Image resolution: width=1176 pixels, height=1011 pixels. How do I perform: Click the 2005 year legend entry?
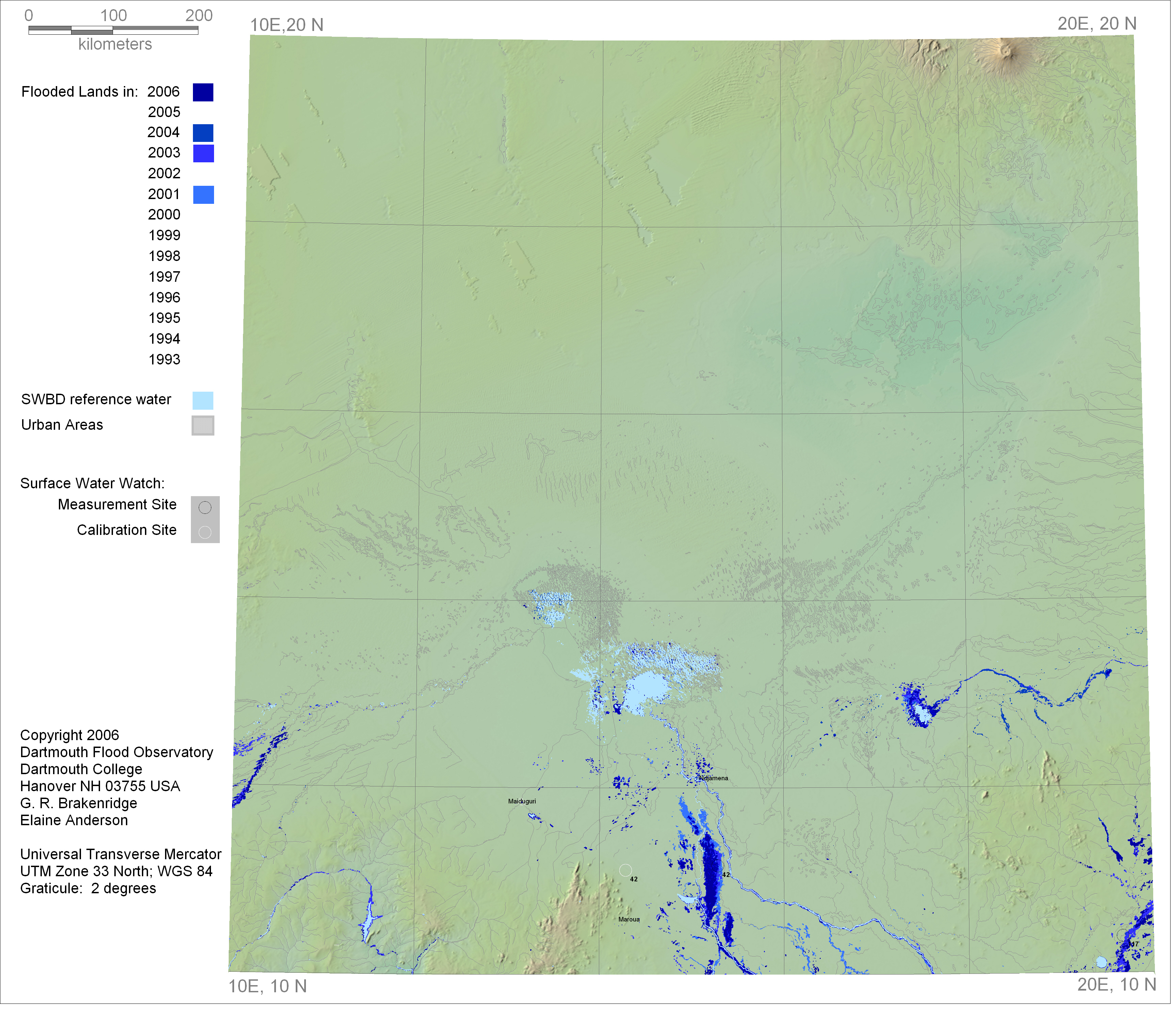point(165,112)
